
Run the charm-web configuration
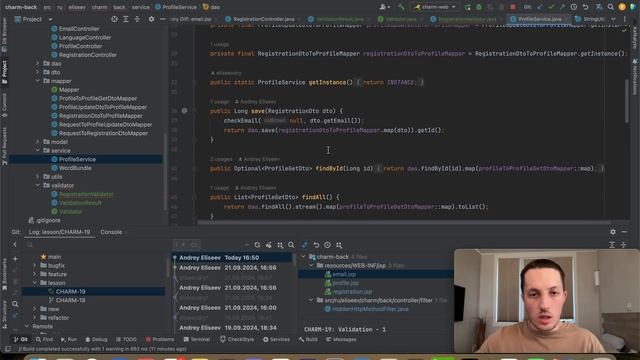pos(468,7)
